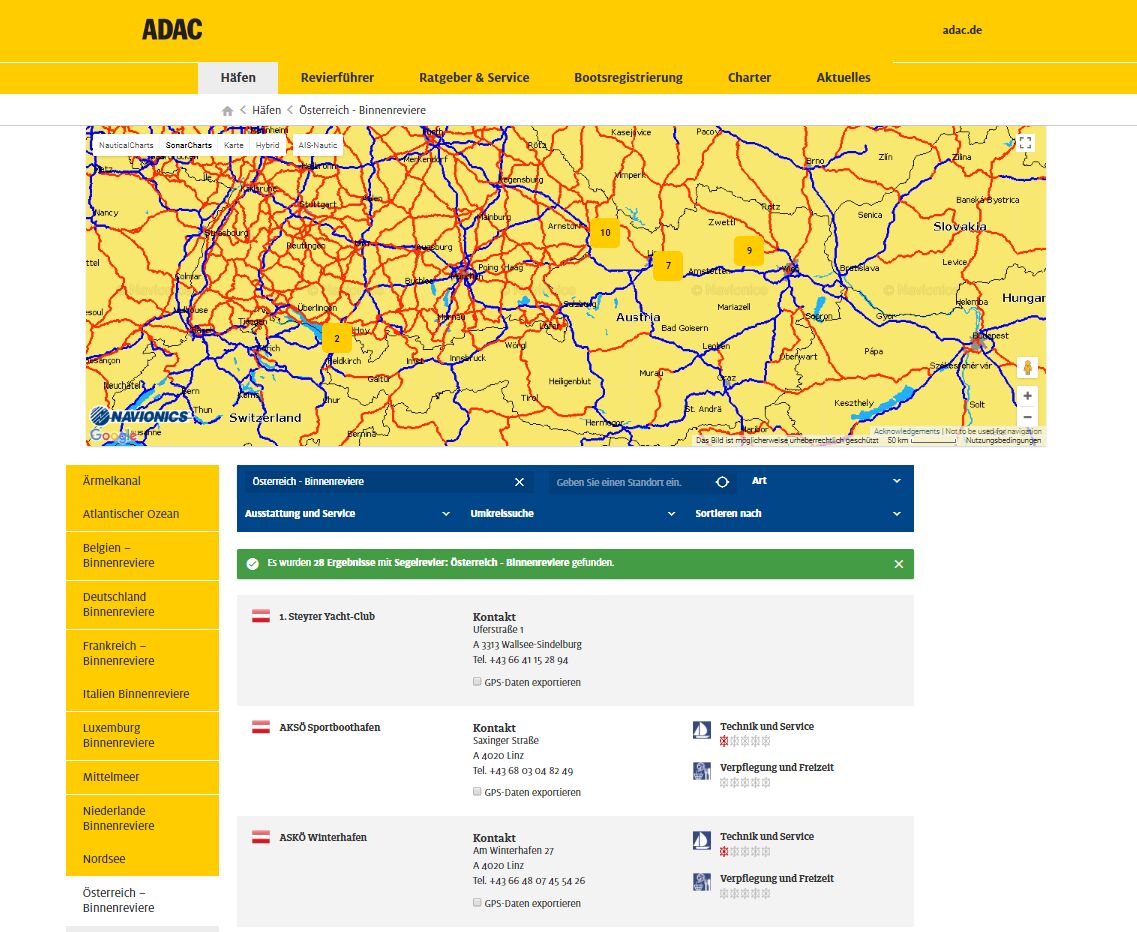Dismiss the green results notification
1137x932 pixels.
tap(898, 564)
